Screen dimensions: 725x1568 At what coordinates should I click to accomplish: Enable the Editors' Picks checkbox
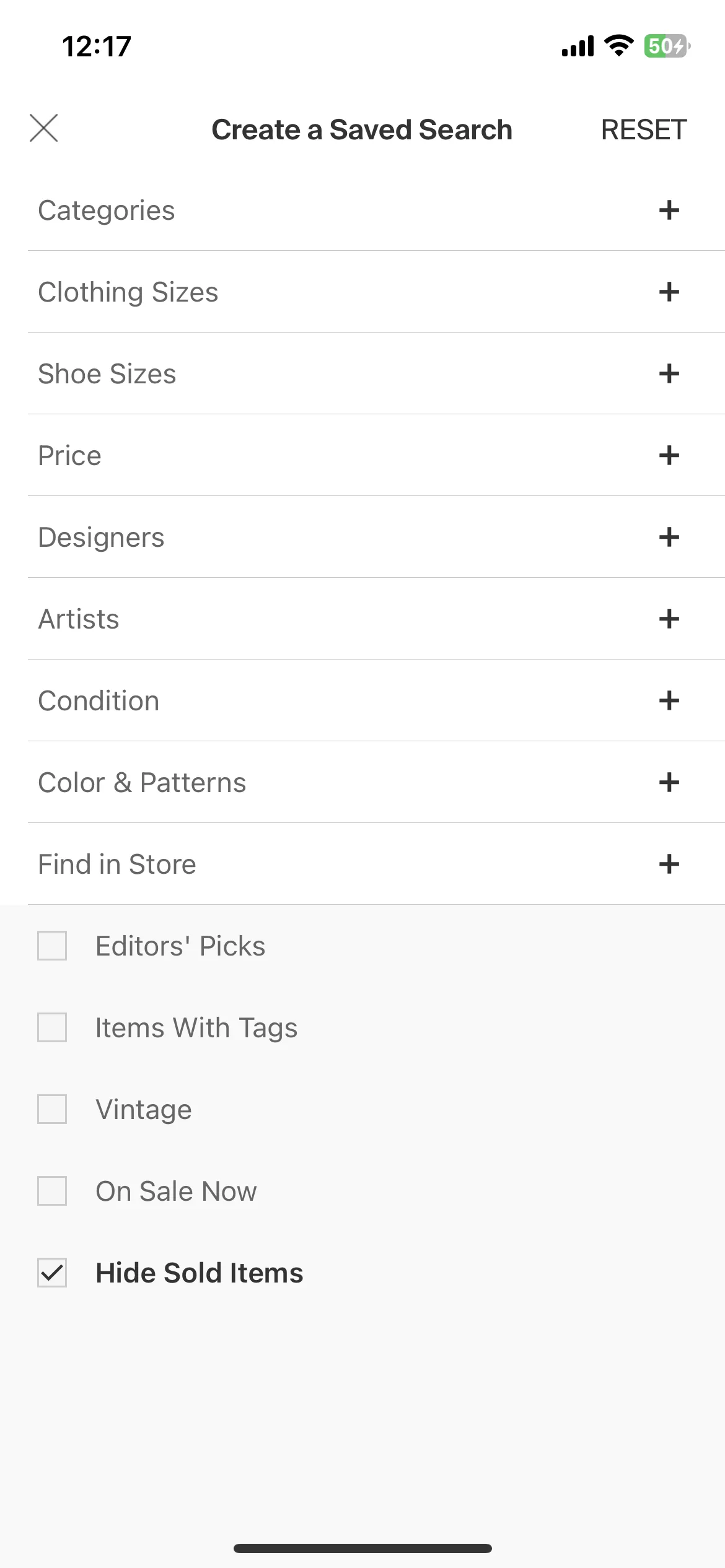[52, 946]
